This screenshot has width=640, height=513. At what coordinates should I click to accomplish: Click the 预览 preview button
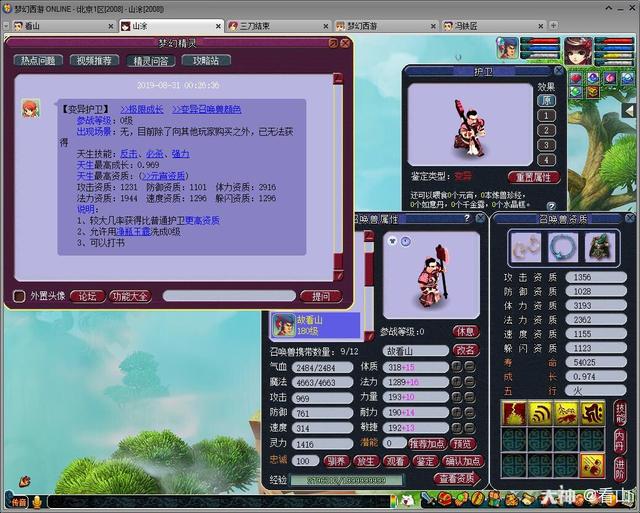coord(462,443)
